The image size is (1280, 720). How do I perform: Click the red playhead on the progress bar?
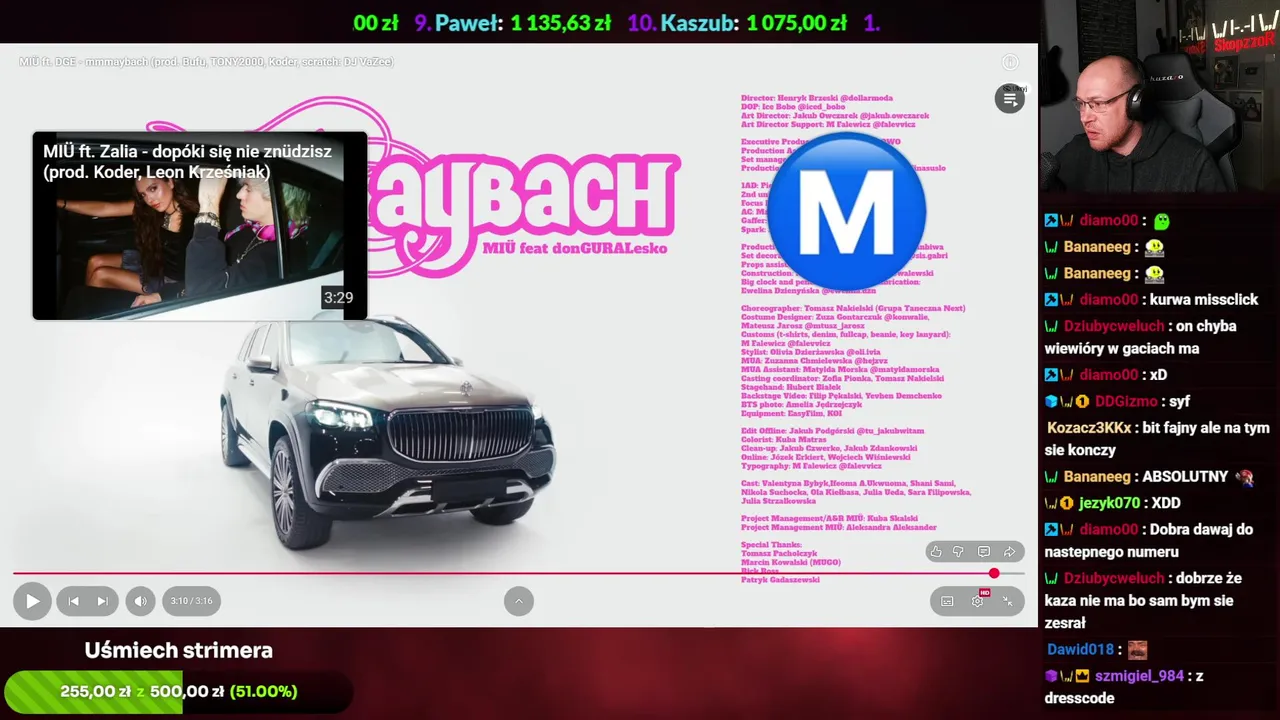[x=994, y=573]
